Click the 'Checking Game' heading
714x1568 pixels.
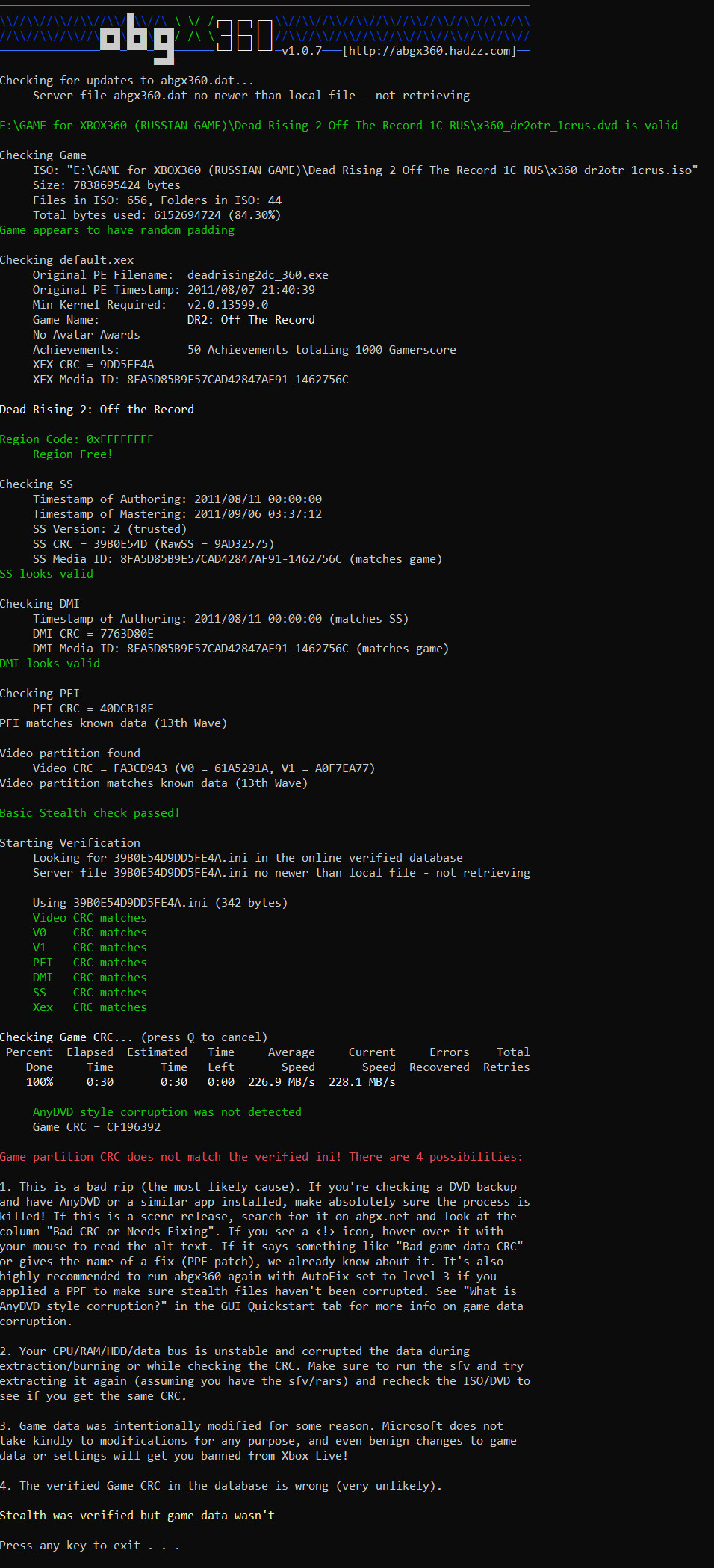43,155
